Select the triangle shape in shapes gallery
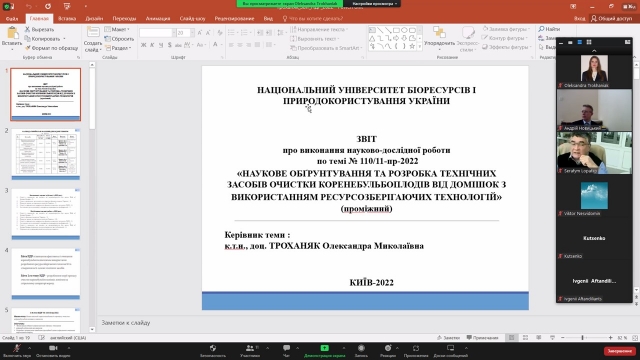 click(x=372, y=38)
